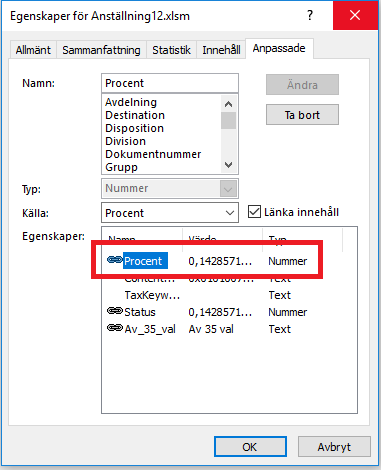The image size is (381, 470).
Task: Click the help question mark icon
Action: point(310,15)
